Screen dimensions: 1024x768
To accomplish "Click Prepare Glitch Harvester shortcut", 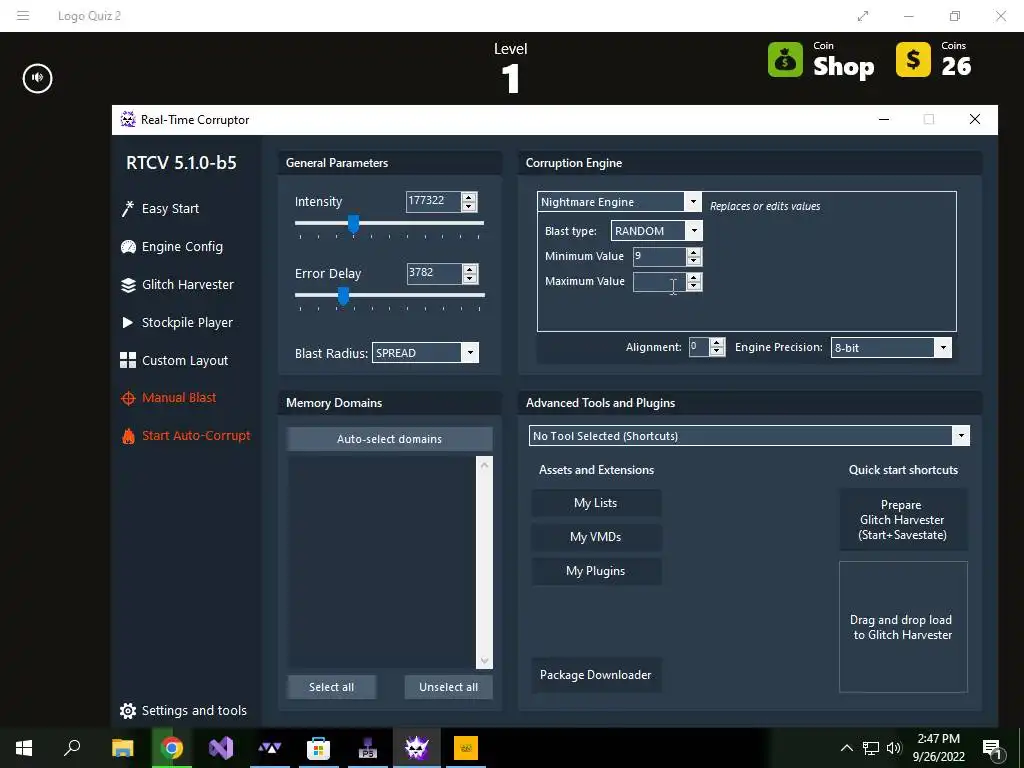I will point(903,520).
